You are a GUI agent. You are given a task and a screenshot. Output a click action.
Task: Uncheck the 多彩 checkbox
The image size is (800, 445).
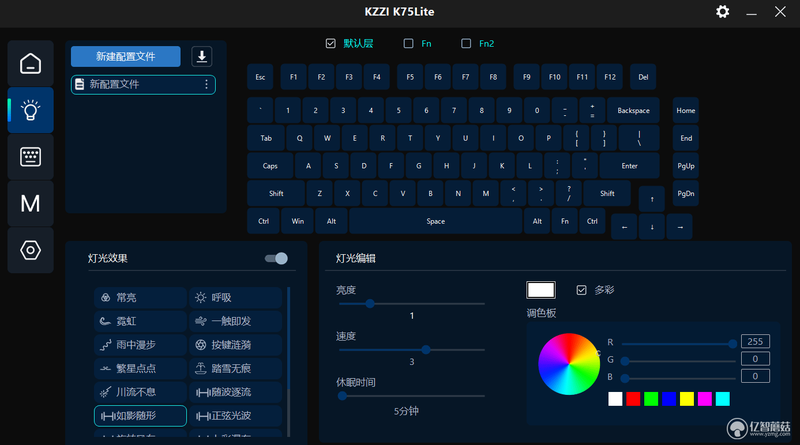point(581,290)
